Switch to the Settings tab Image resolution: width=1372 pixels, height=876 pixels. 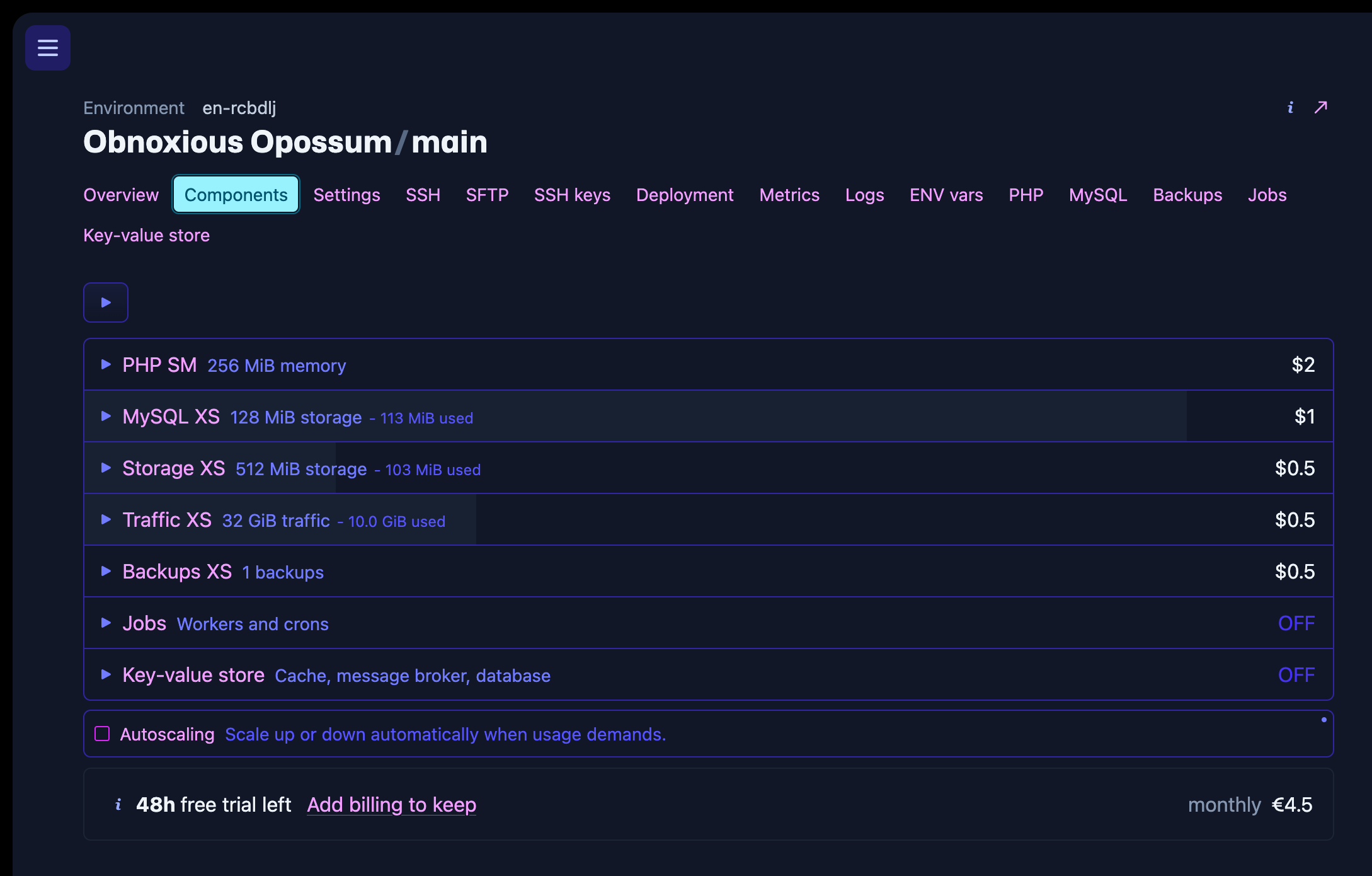pos(346,195)
